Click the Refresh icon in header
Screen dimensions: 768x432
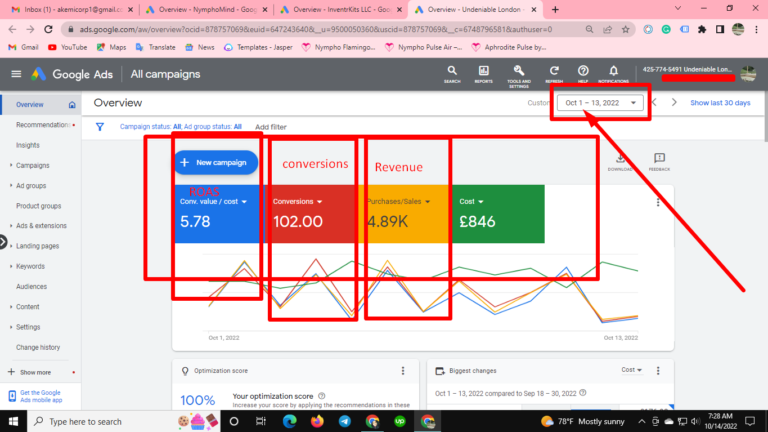553,73
